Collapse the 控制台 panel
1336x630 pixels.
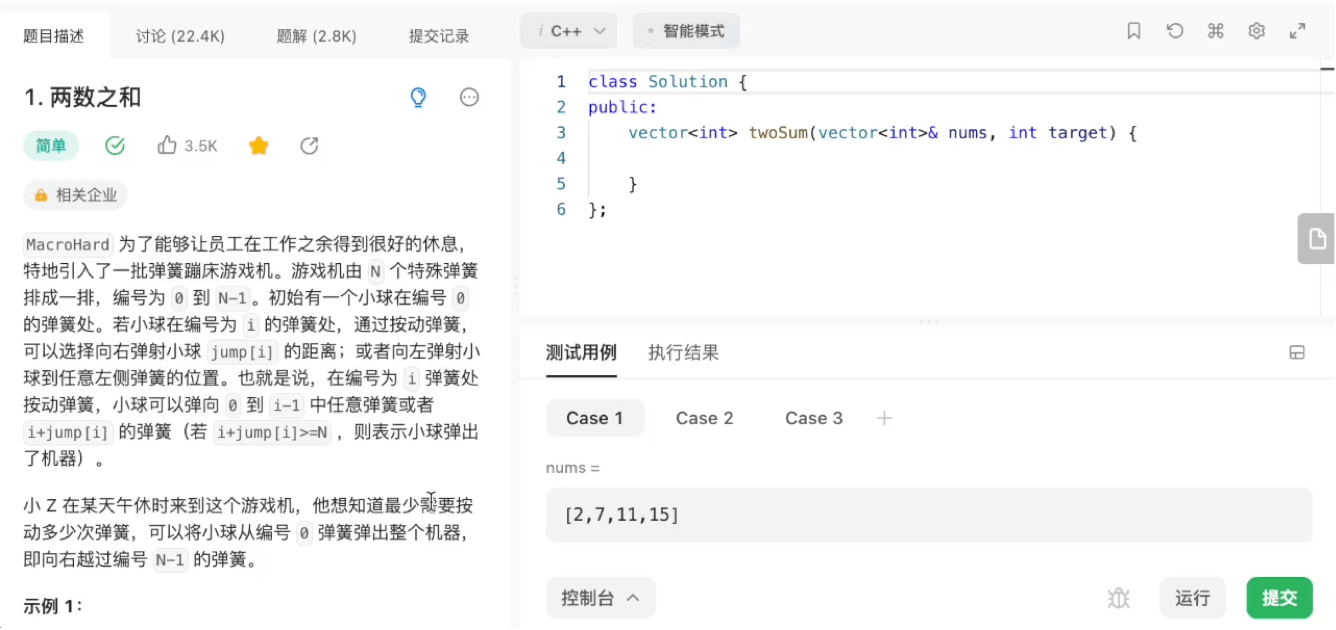pyautogui.click(x=600, y=597)
